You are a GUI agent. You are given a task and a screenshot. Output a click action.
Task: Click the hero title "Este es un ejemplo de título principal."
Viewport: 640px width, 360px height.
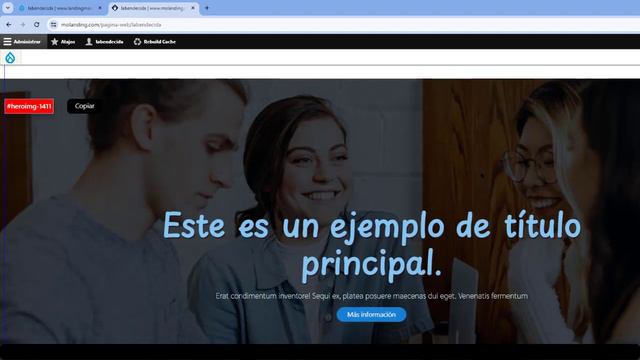coord(371,246)
